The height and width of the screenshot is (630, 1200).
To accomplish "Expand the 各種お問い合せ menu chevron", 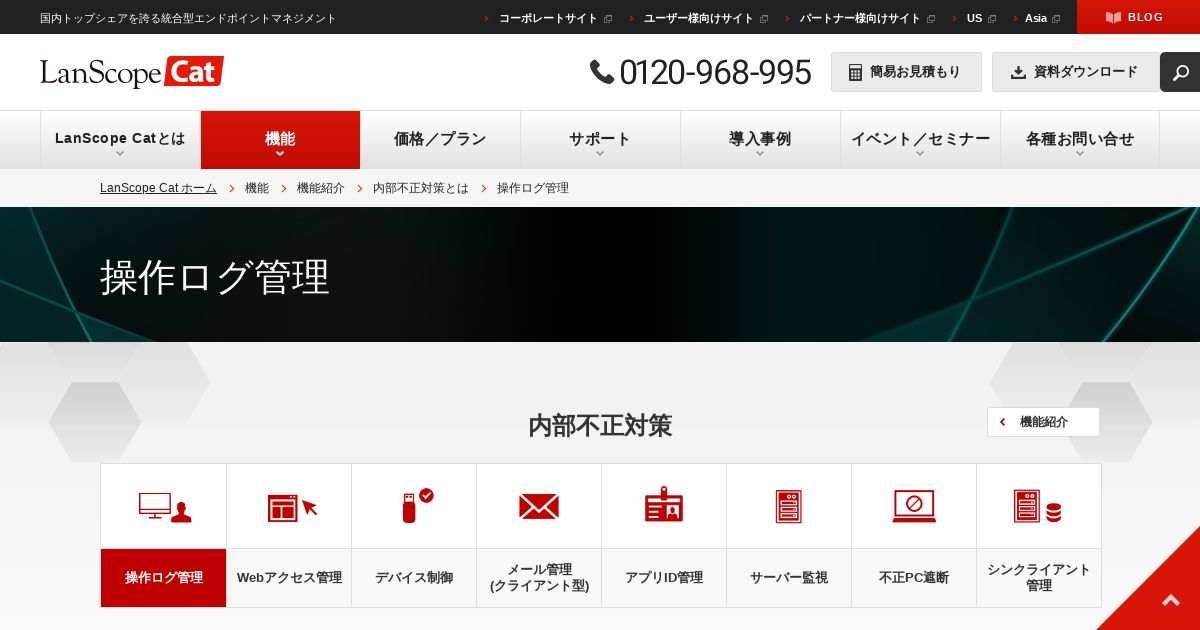I will tap(1080, 154).
